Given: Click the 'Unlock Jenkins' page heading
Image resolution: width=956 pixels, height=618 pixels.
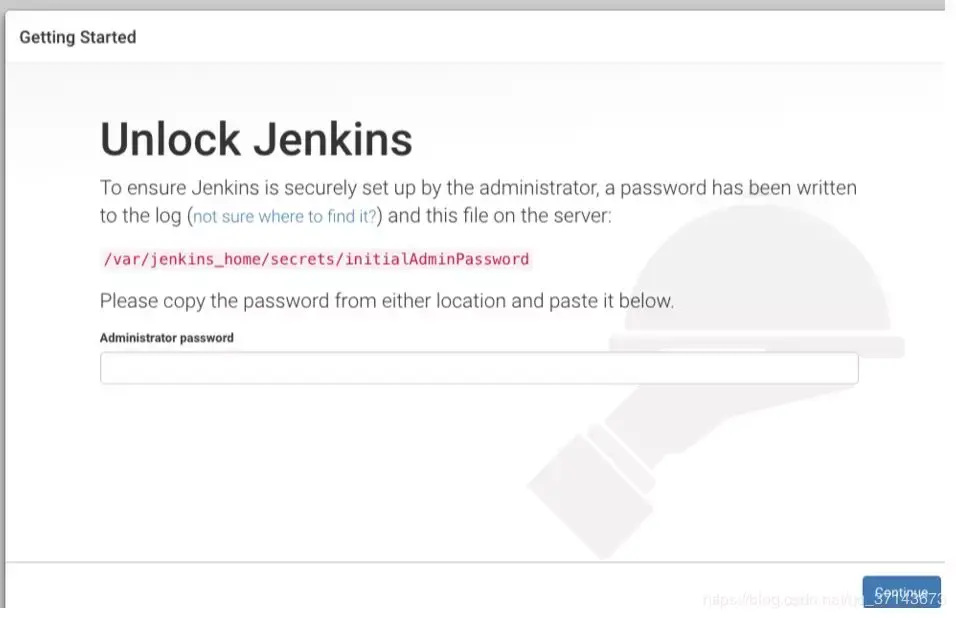Looking at the screenshot, I should [255, 138].
